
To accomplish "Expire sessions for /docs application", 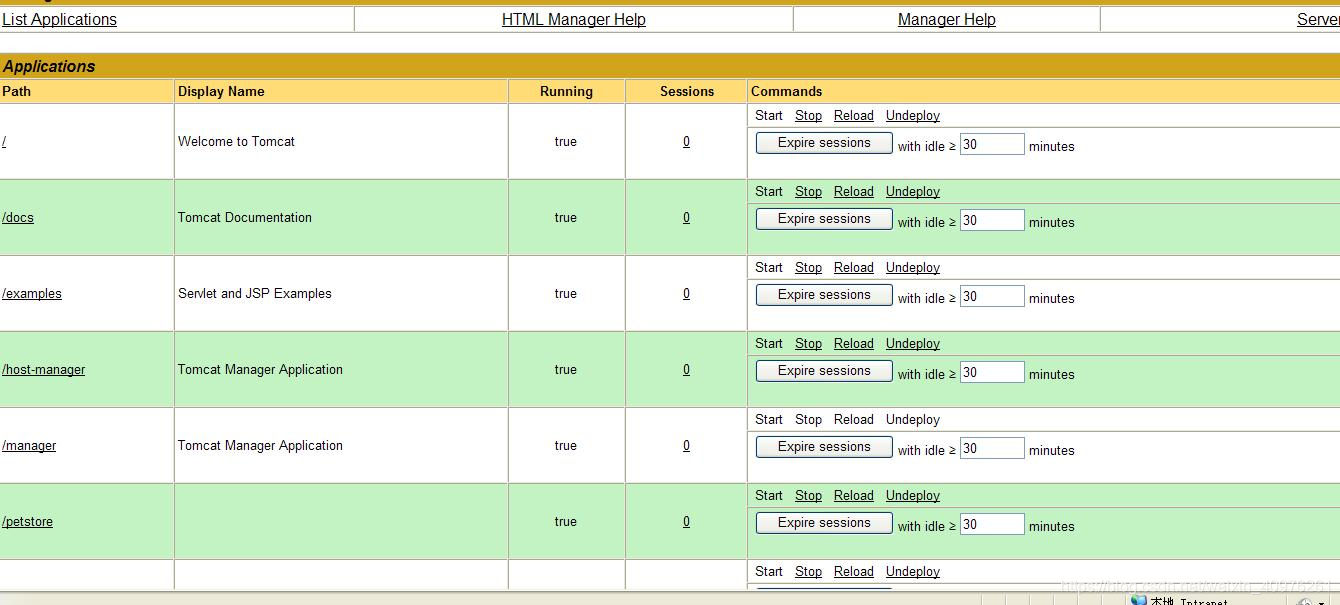I will [x=824, y=219].
